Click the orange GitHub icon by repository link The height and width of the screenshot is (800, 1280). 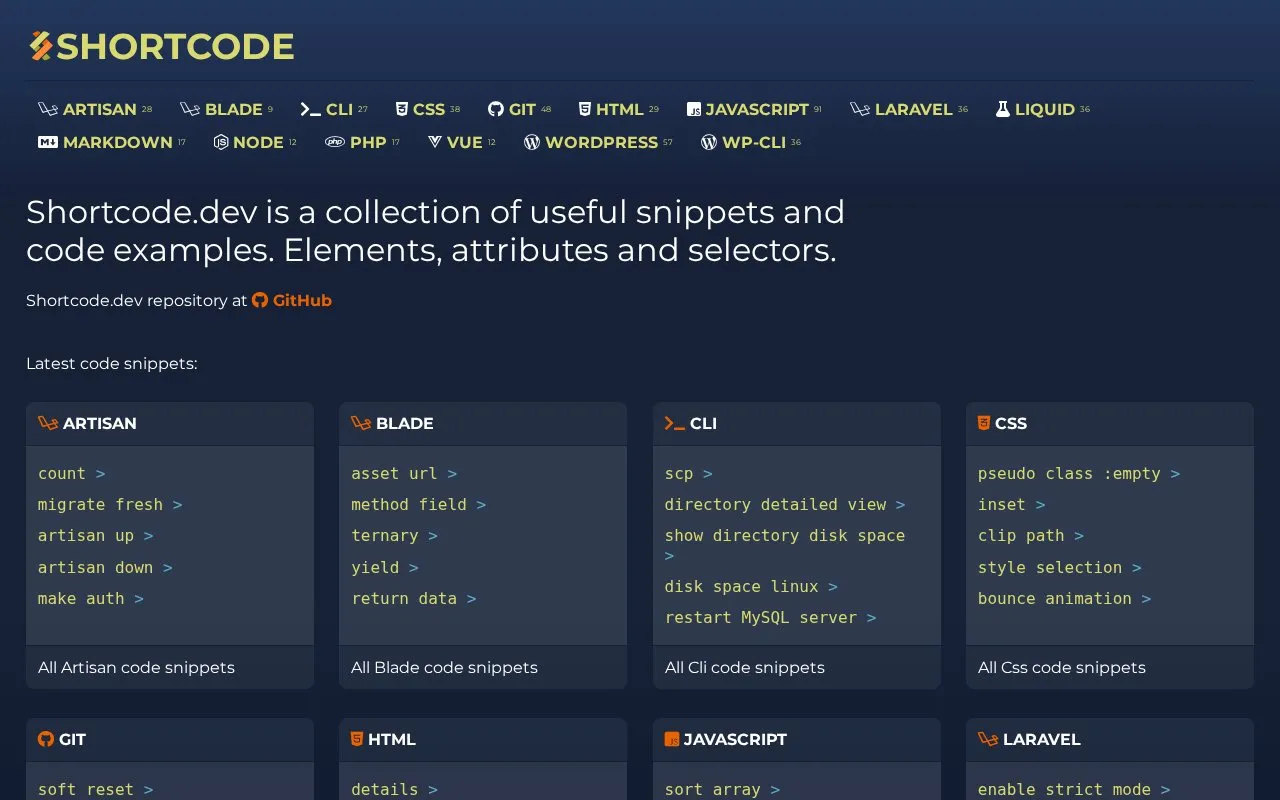(260, 300)
